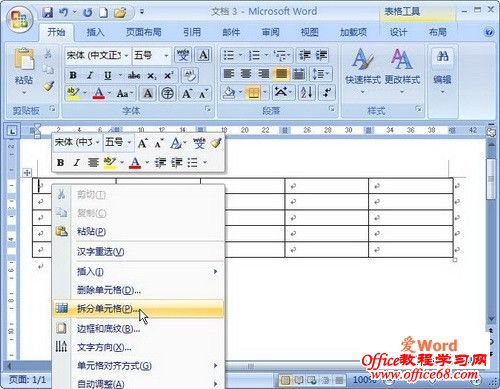Shrink font size in ribbon
The image size is (500, 389).
[x=203, y=93]
